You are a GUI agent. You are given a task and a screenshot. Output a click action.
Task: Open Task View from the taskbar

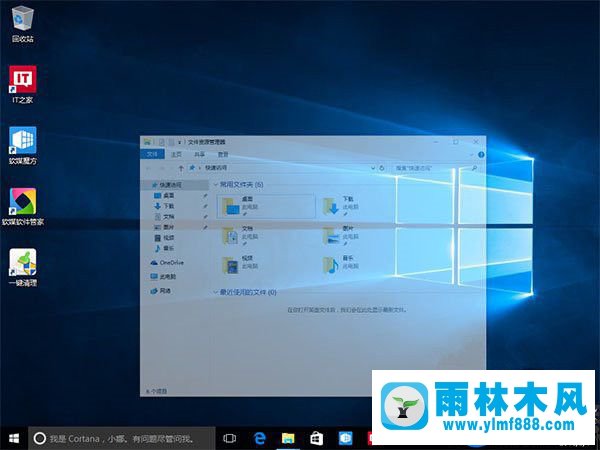(x=230, y=439)
